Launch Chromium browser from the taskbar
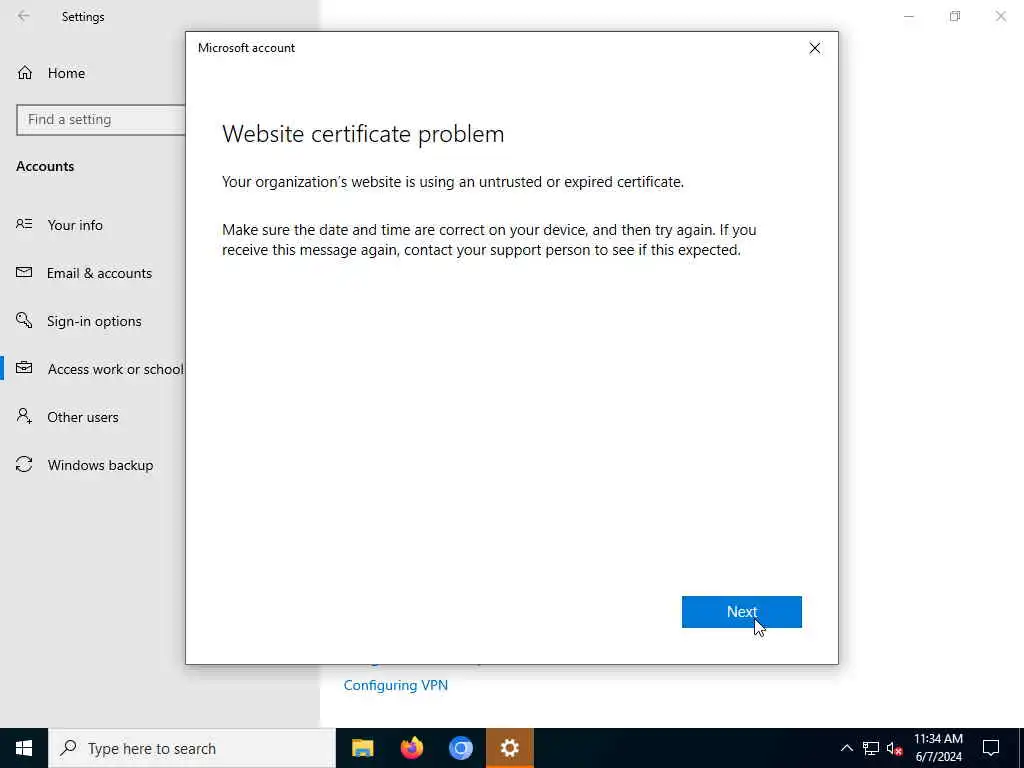Image resolution: width=1024 pixels, height=768 pixels. coord(460,748)
